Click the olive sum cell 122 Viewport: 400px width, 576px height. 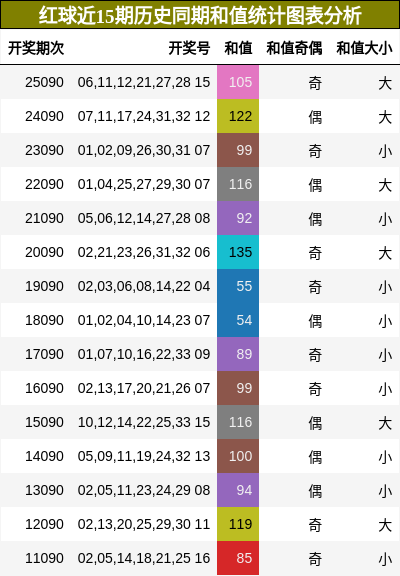238,116
